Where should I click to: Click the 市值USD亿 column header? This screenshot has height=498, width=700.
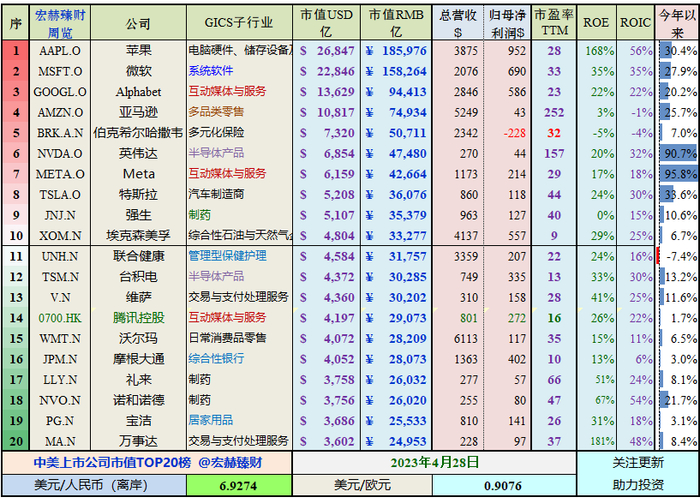326,23
